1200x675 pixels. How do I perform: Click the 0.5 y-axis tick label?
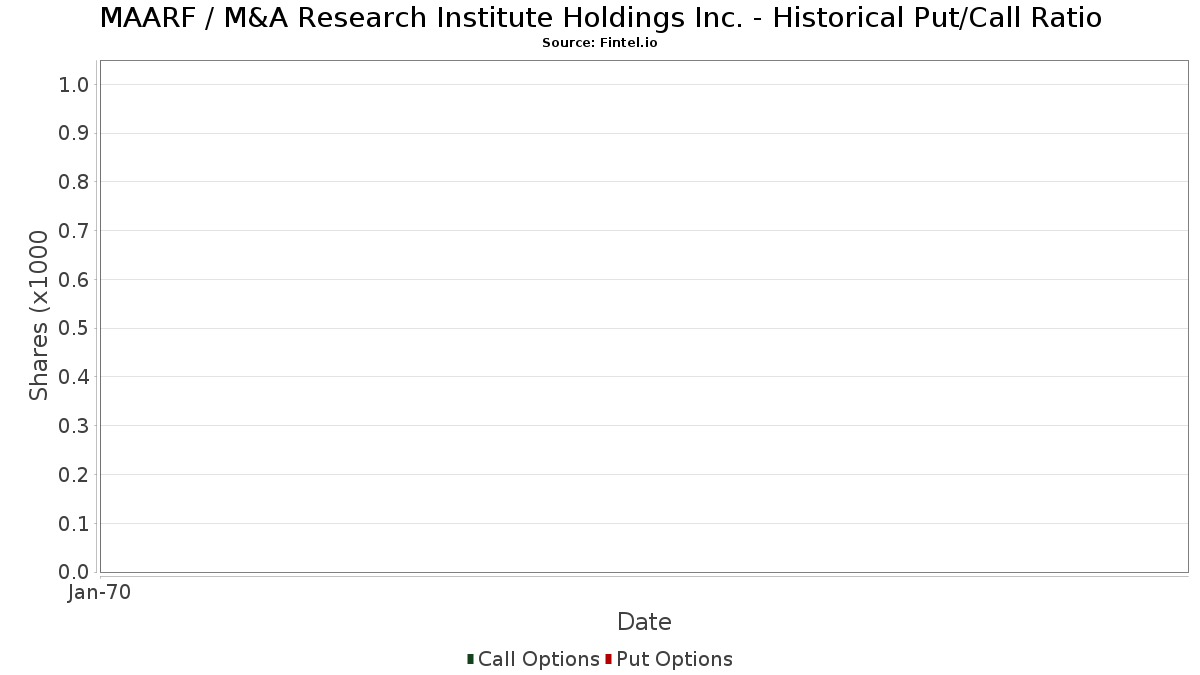(x=75, y=328)
